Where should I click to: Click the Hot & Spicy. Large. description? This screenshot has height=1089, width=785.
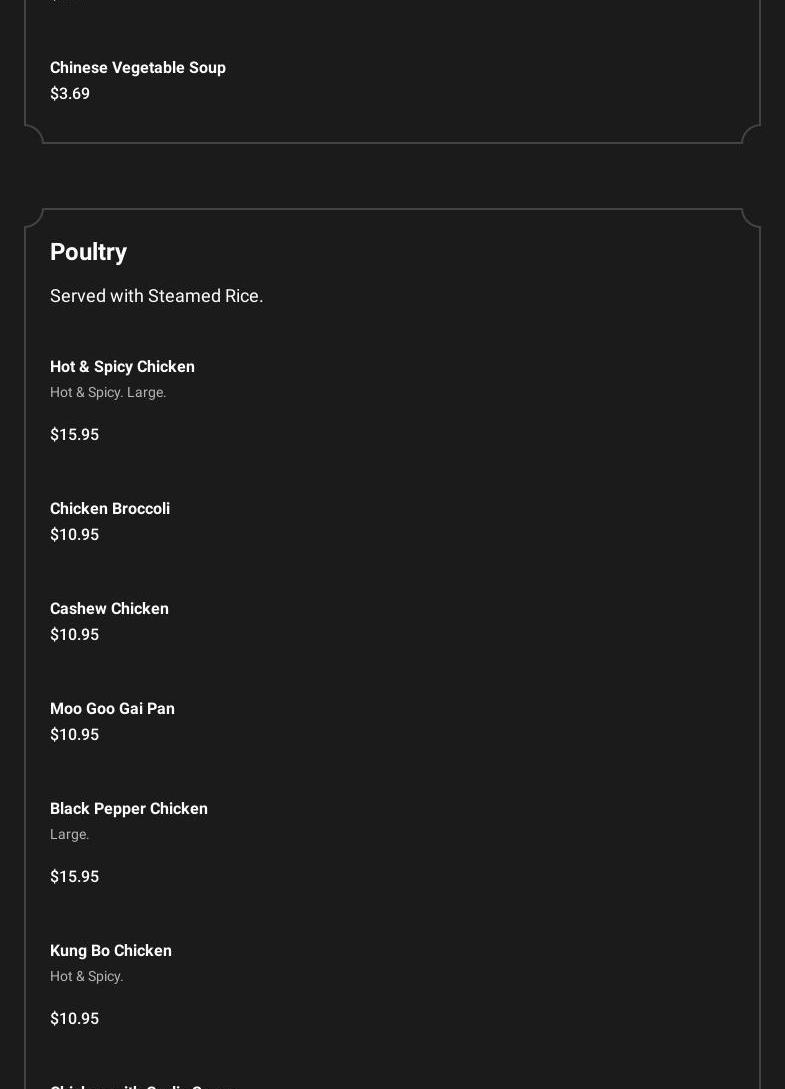pyautogui.click(x=108, y=392)
